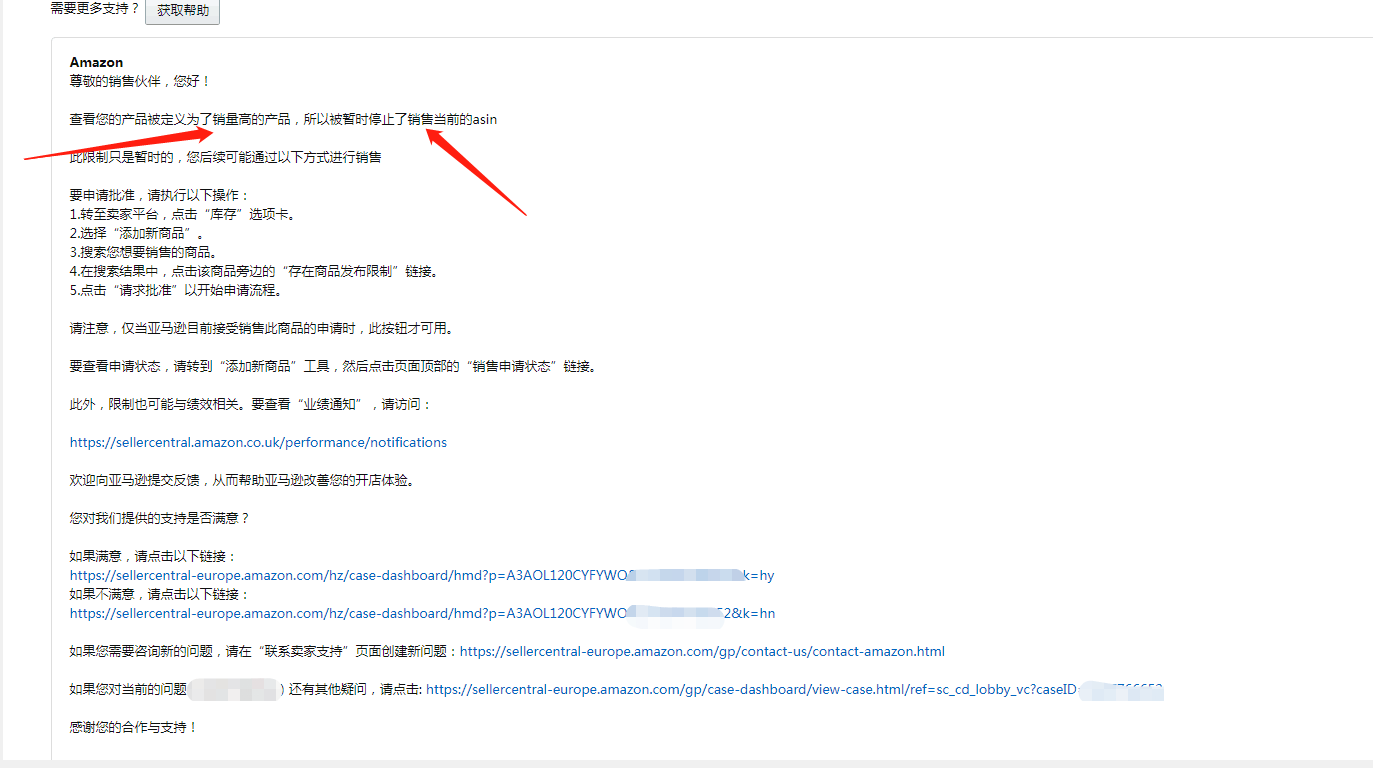This screenshot has height=768, width=1373.
Task: Click the closing 感谢您的合作与支持！
Action: (134, 727)
